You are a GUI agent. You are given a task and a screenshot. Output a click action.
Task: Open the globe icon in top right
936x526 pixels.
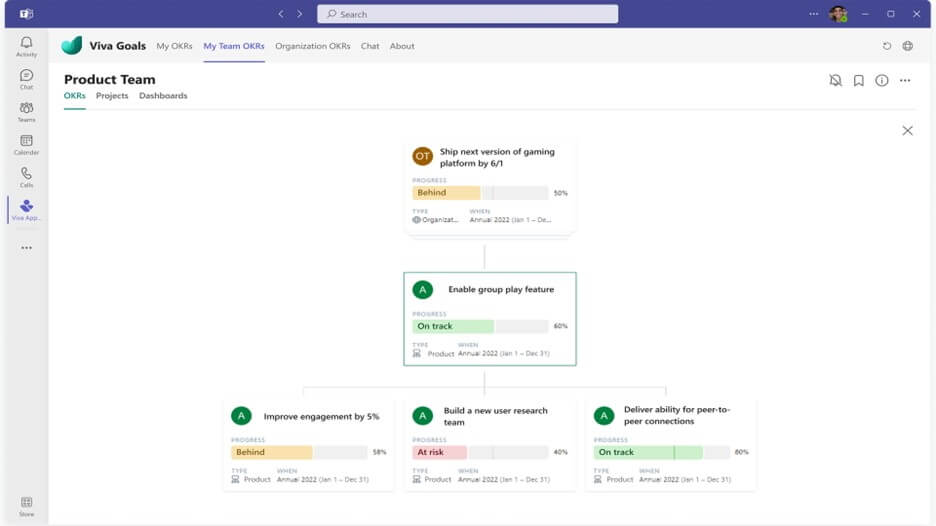[x=907, y=46]
